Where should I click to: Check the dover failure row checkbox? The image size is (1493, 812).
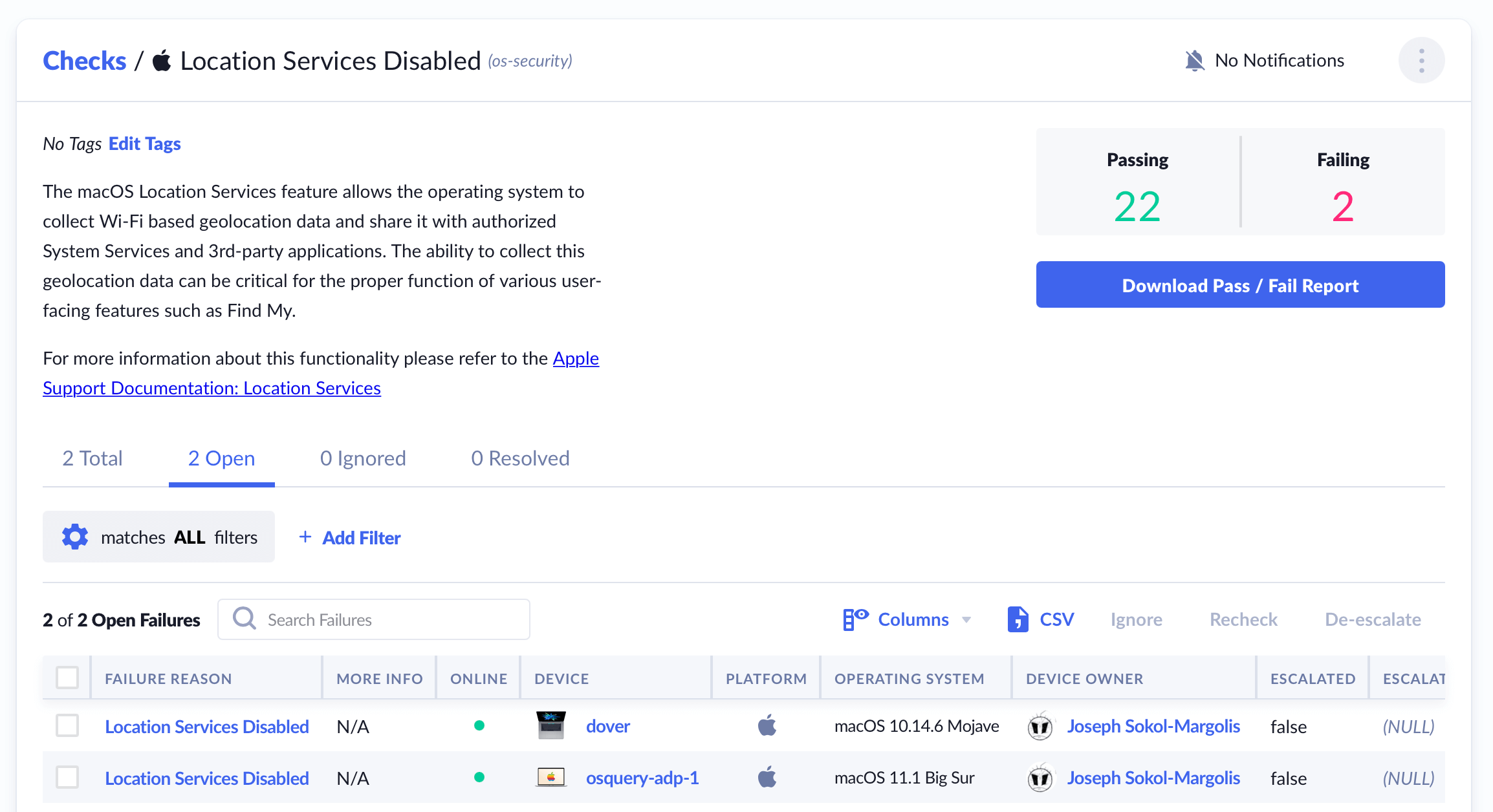[67, 725]
